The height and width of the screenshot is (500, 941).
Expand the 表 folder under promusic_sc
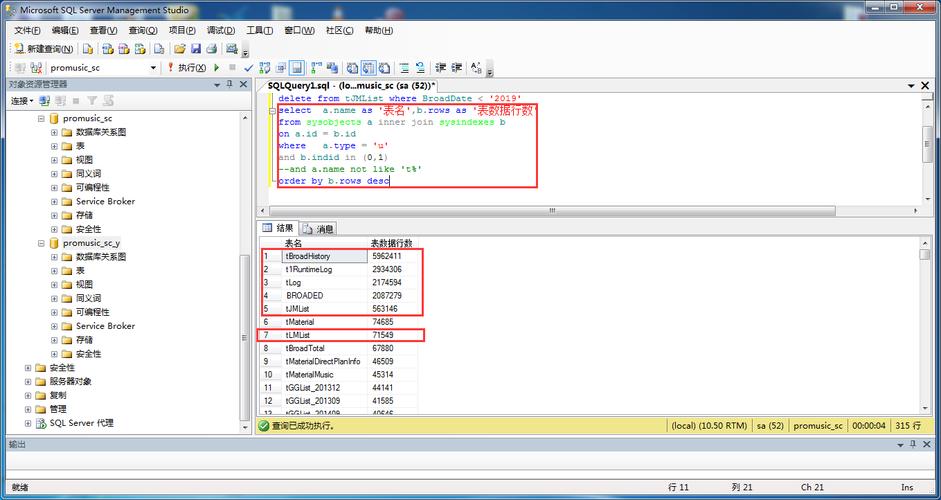point(55,146)
